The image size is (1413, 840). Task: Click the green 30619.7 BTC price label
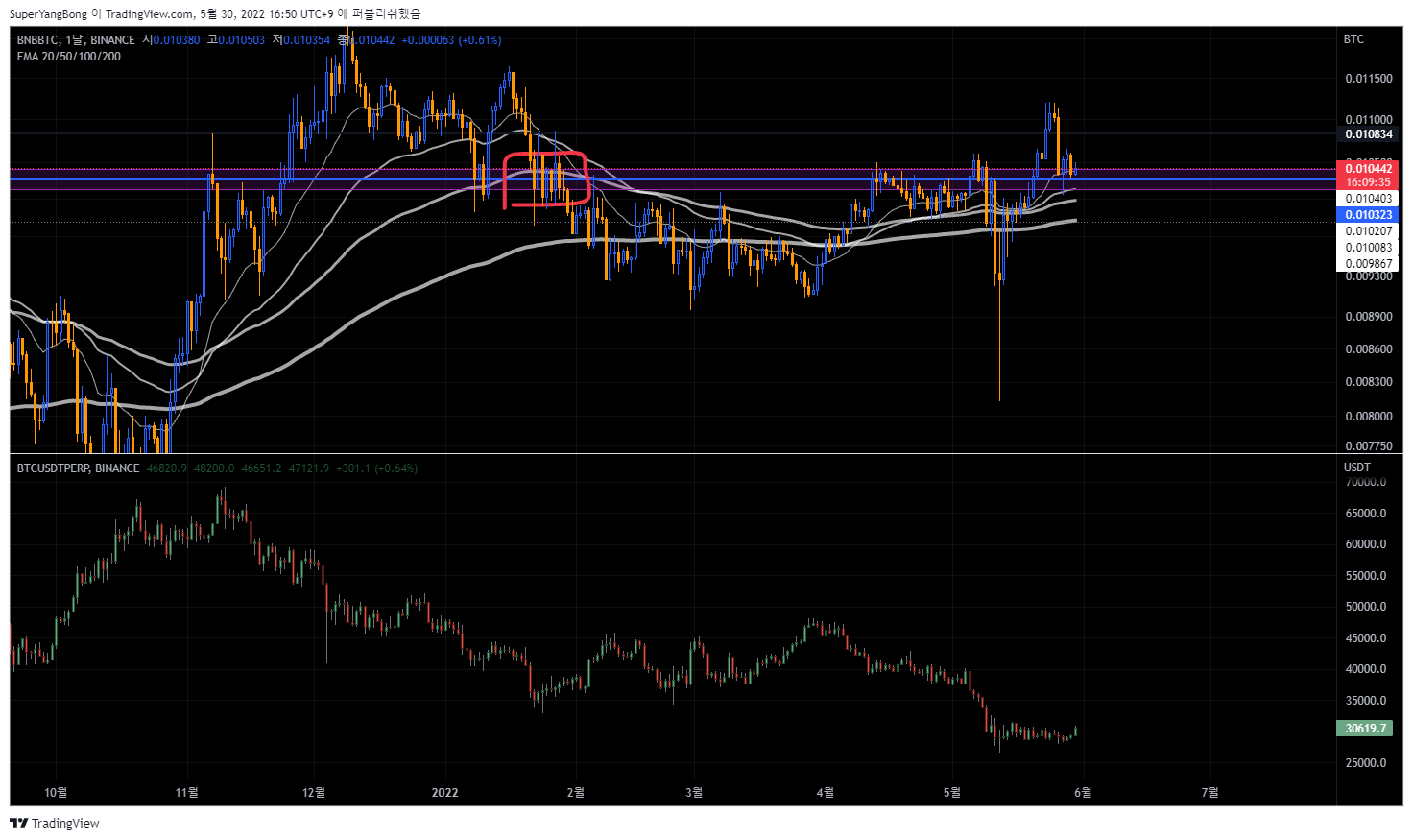coord(1366,729)
